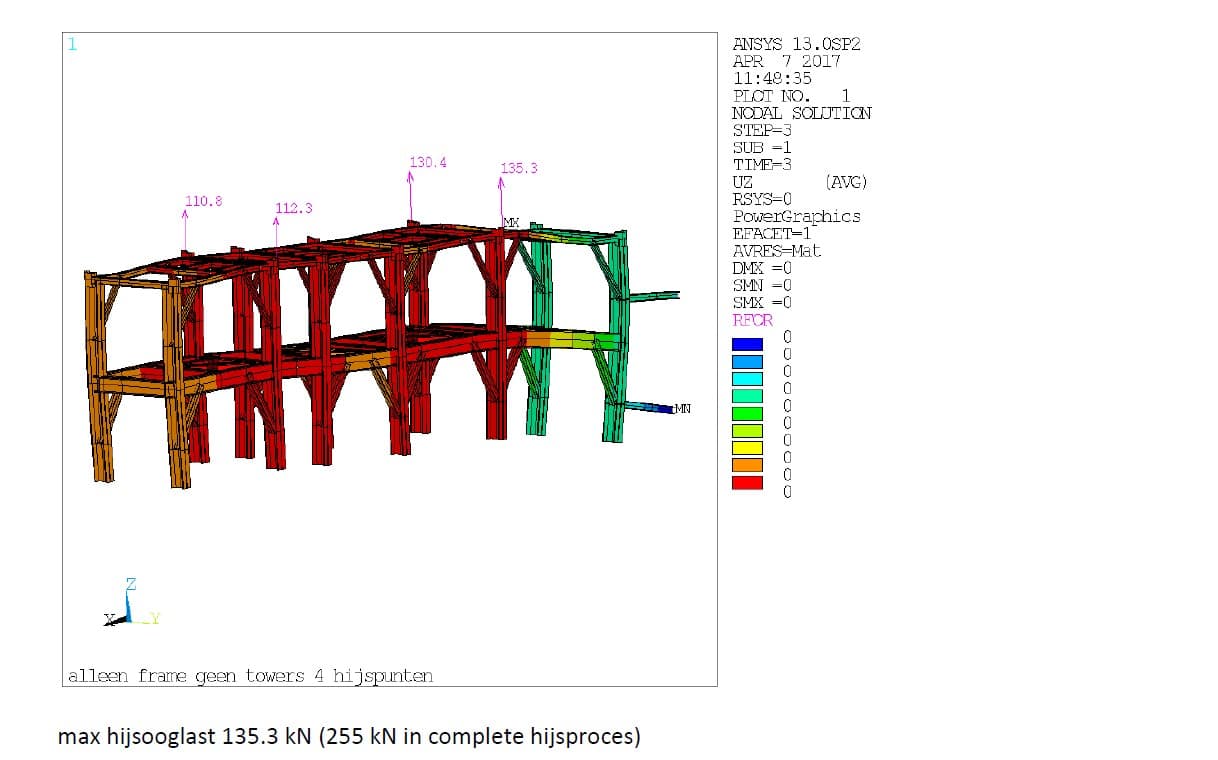The height and width of the screenshot is (760, 1218).
Task: Click the red legend swatch
Action: (x=747, y=483)
